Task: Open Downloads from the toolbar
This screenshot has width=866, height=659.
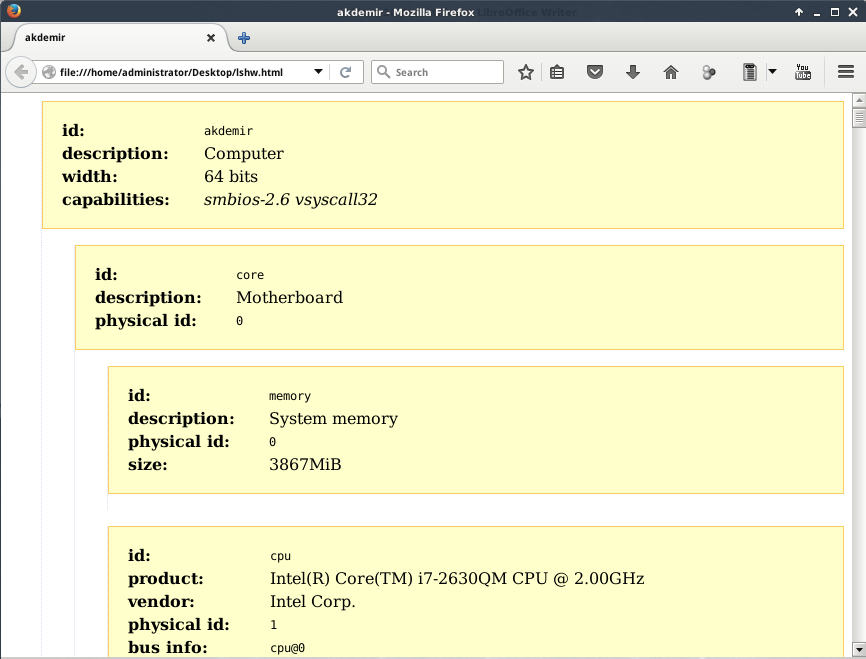Action: 633,72
